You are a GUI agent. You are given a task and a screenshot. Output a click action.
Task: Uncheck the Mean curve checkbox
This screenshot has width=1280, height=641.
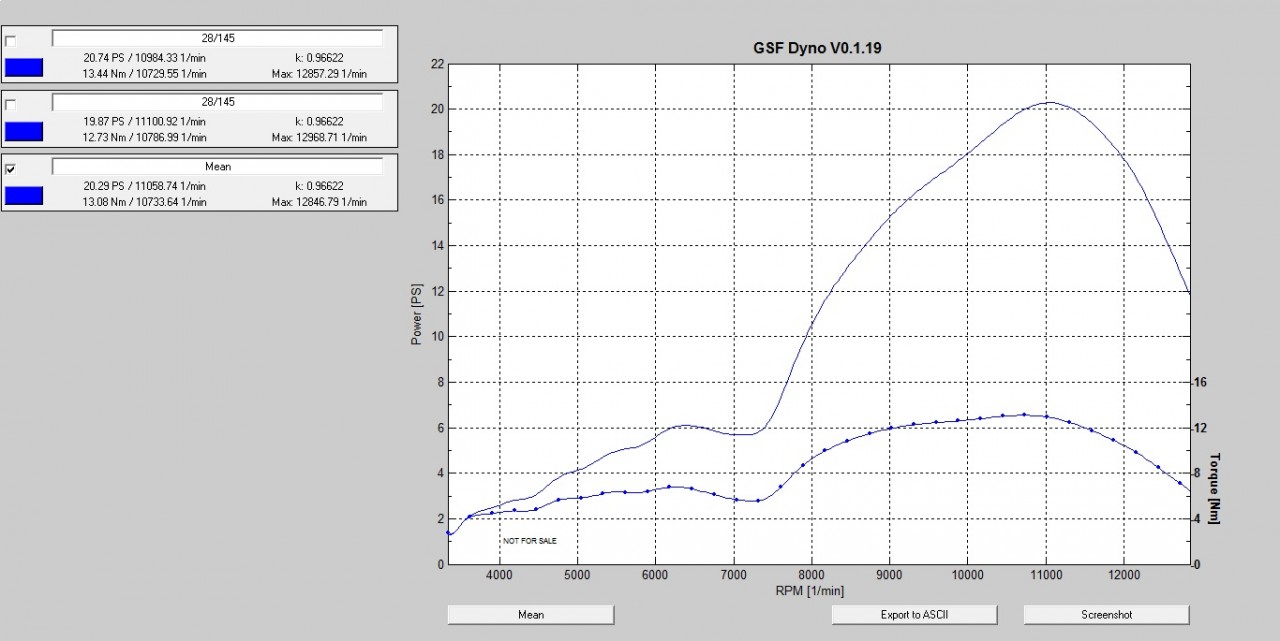pos(11,169)
